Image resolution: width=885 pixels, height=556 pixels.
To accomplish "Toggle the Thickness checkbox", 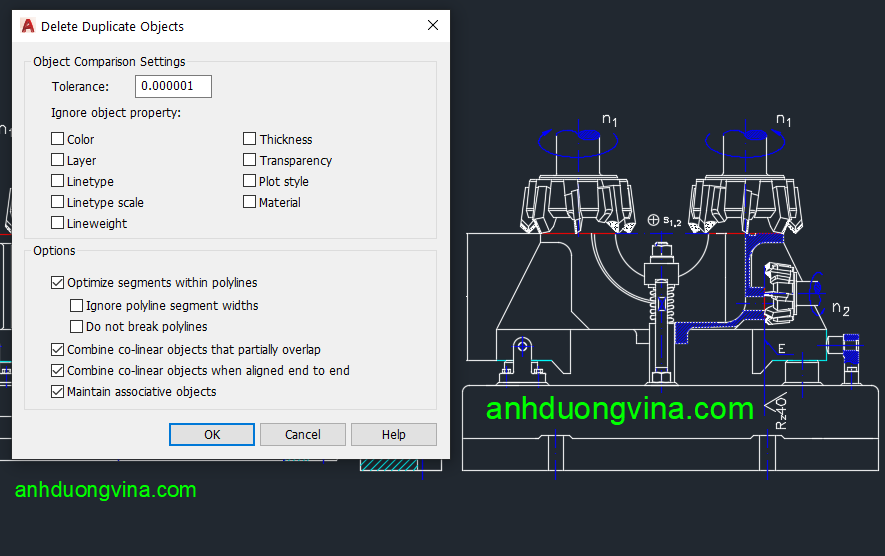I will pyautogui.click(x=250, y=140).
